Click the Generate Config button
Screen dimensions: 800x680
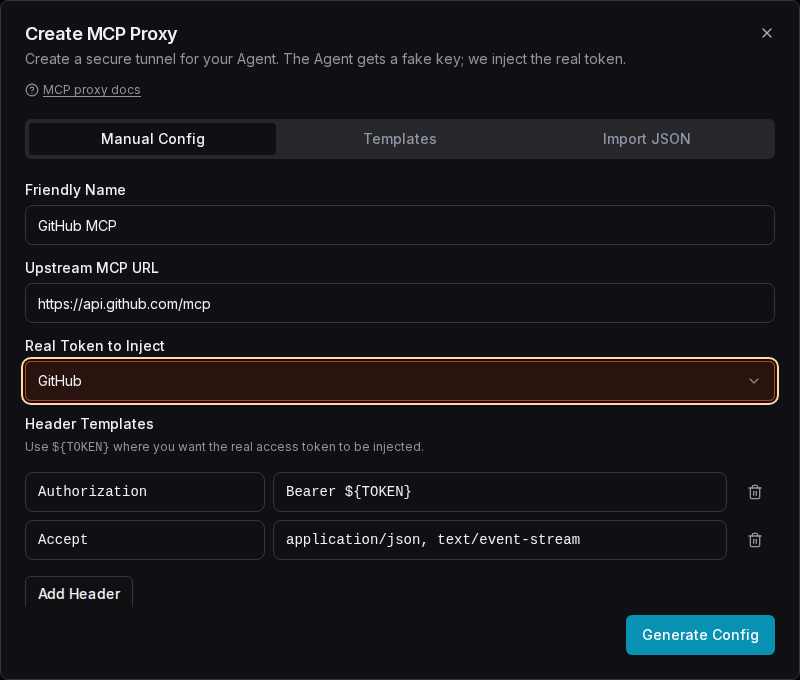700,635
